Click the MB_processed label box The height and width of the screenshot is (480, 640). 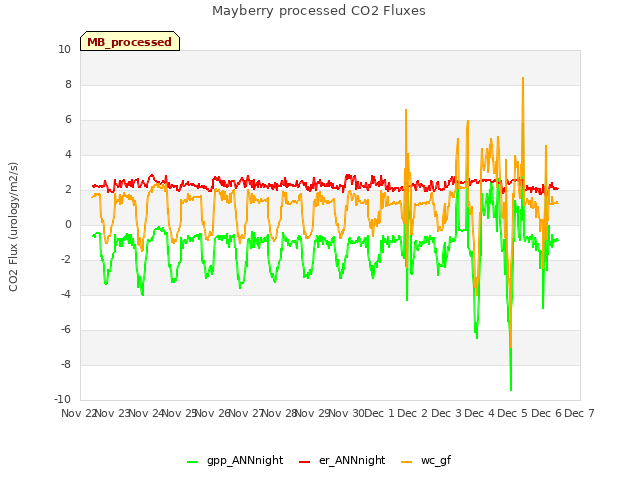[130, 41]
